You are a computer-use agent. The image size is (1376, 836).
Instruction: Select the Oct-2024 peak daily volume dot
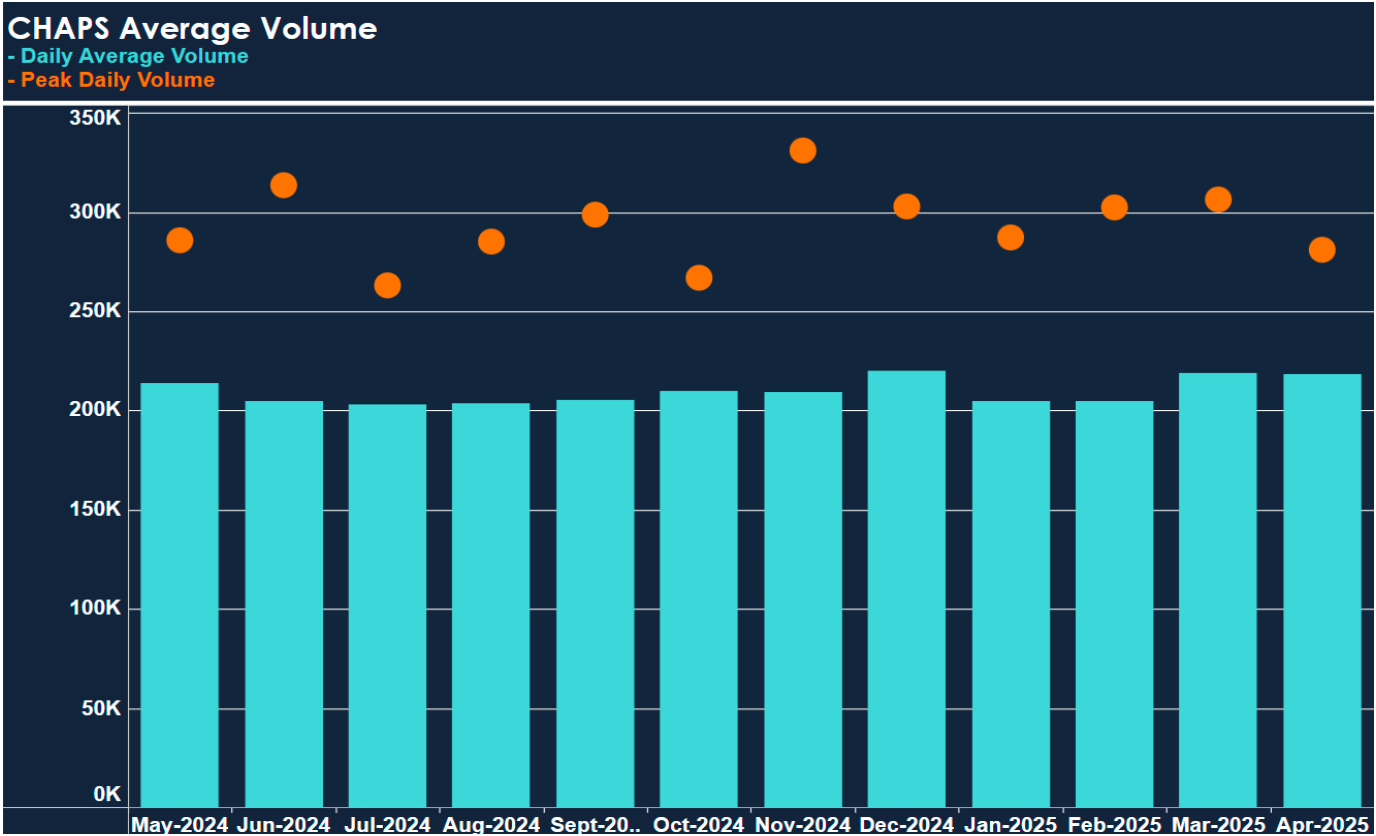tap(699, 277)
